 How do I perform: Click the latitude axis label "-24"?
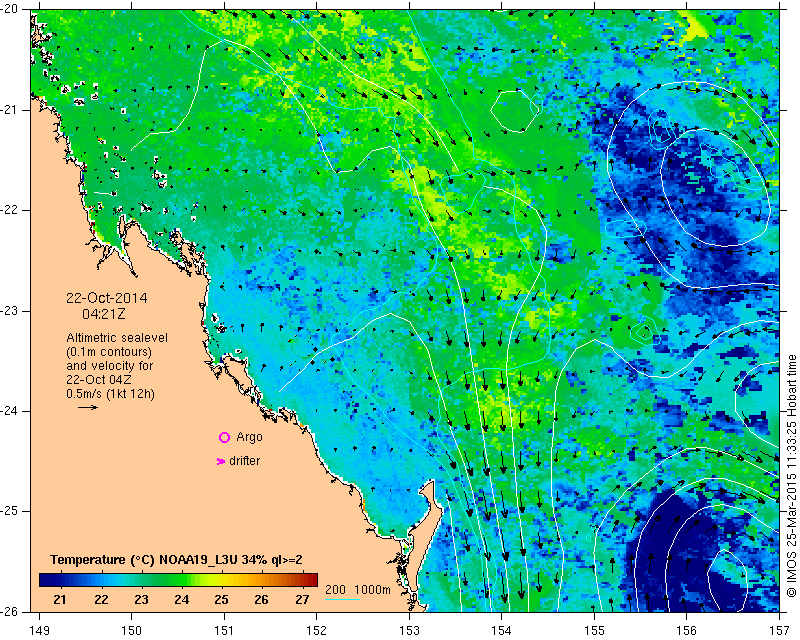click(x=10, y=411)
